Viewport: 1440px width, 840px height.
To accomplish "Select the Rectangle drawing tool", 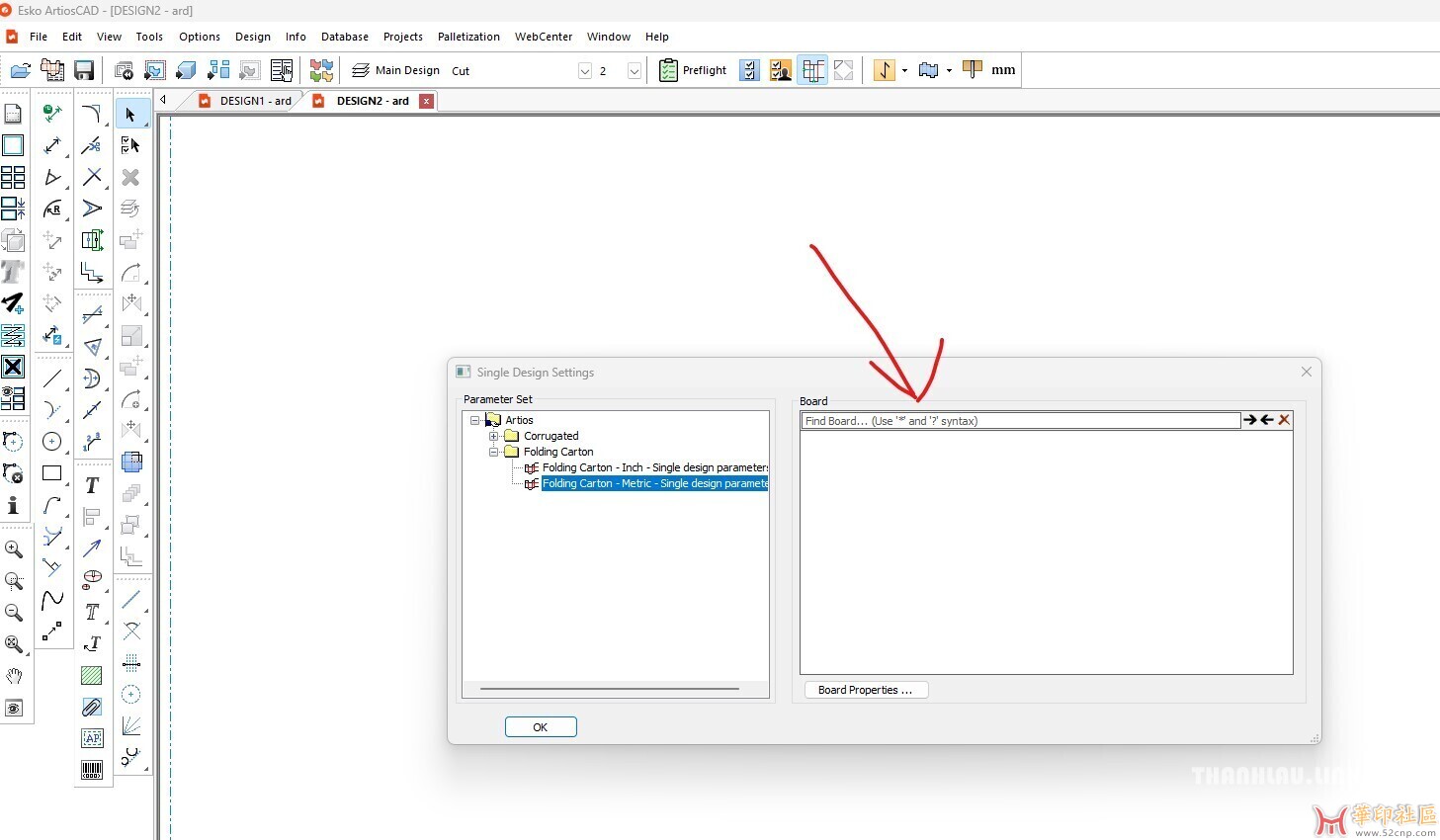I will click(52, 473).
